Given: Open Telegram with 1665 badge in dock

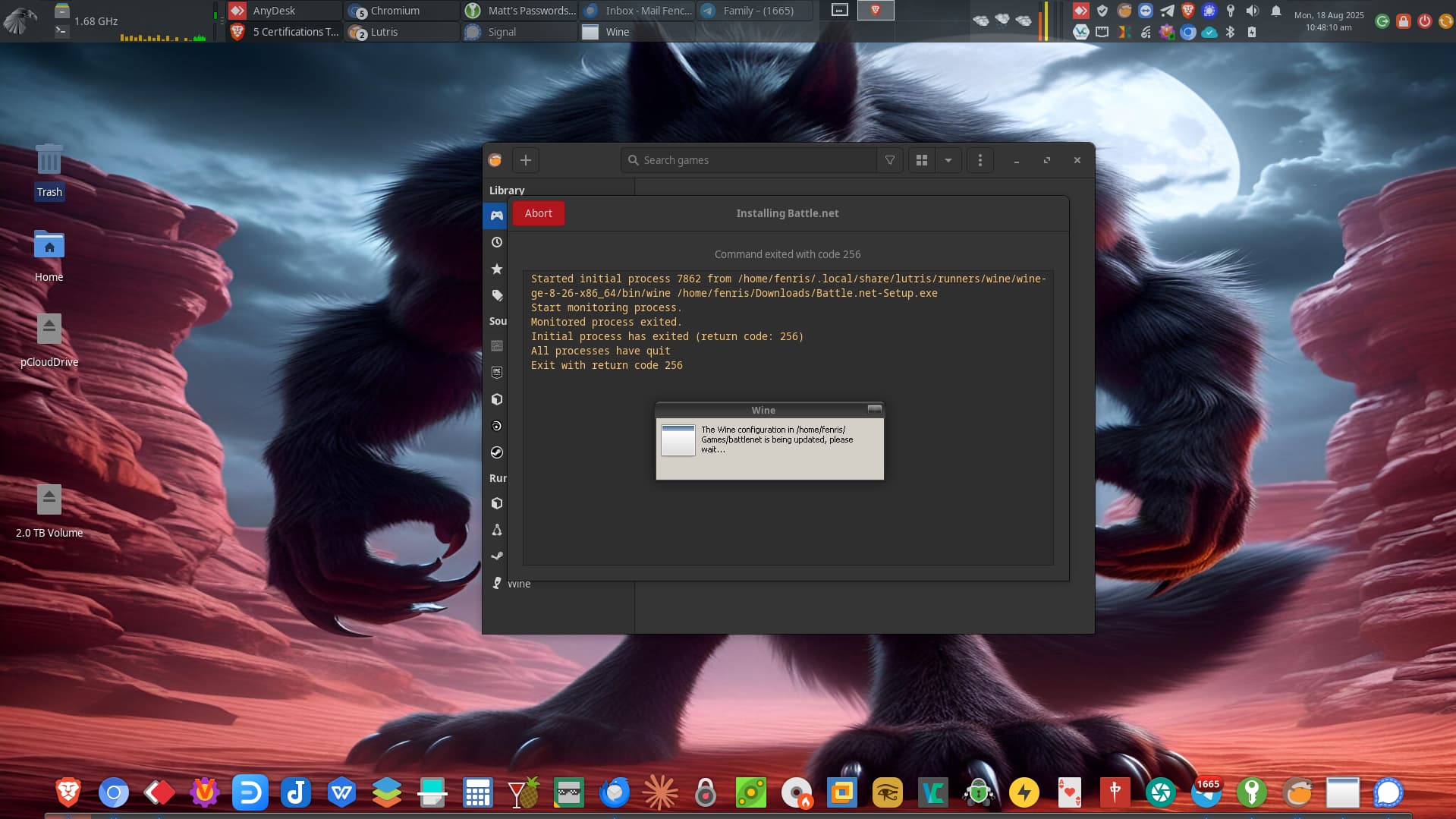Looking at the screenshot, I should (1206, 793).
